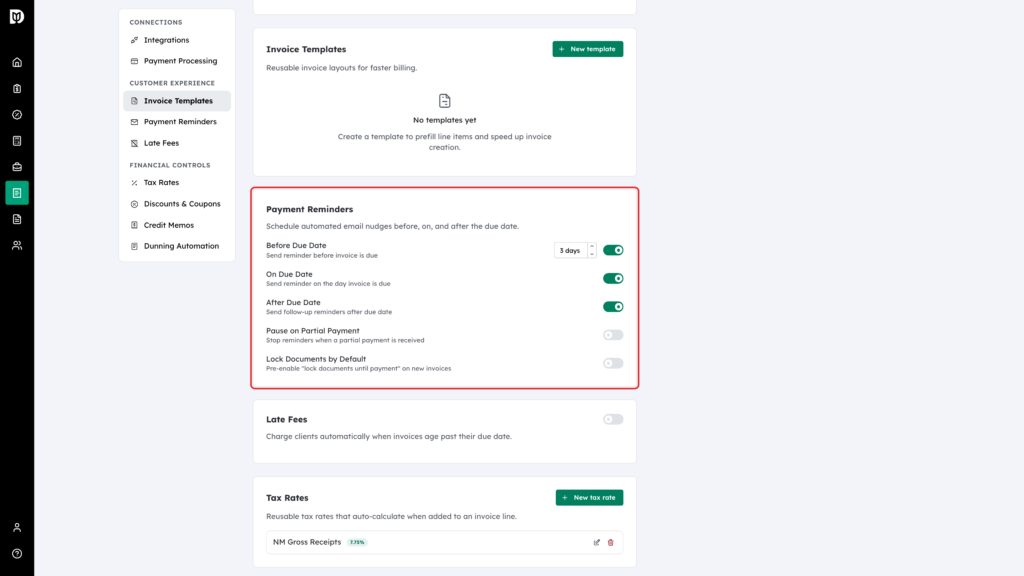Image resolution: width=1024 pixels, height=576 pixels.
Task: Edit the NM Gross Receipts tax rate
Action: coord(596,542)
